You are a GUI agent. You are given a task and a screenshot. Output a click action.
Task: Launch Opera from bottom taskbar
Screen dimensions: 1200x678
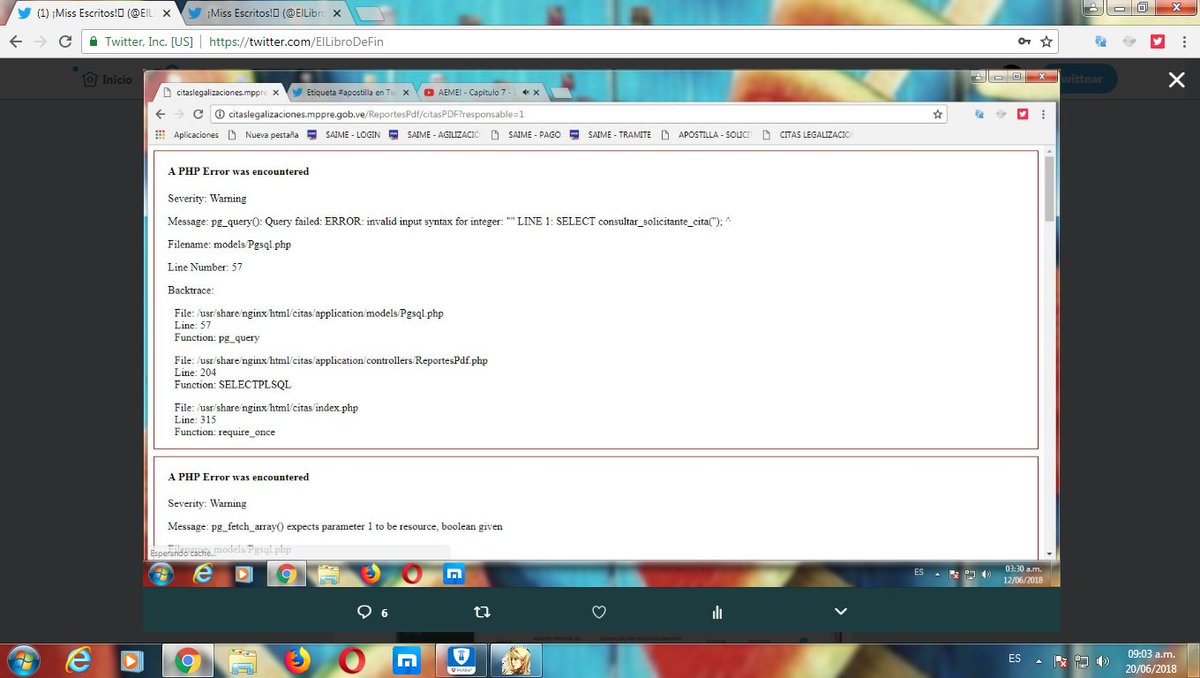[351, 660]
